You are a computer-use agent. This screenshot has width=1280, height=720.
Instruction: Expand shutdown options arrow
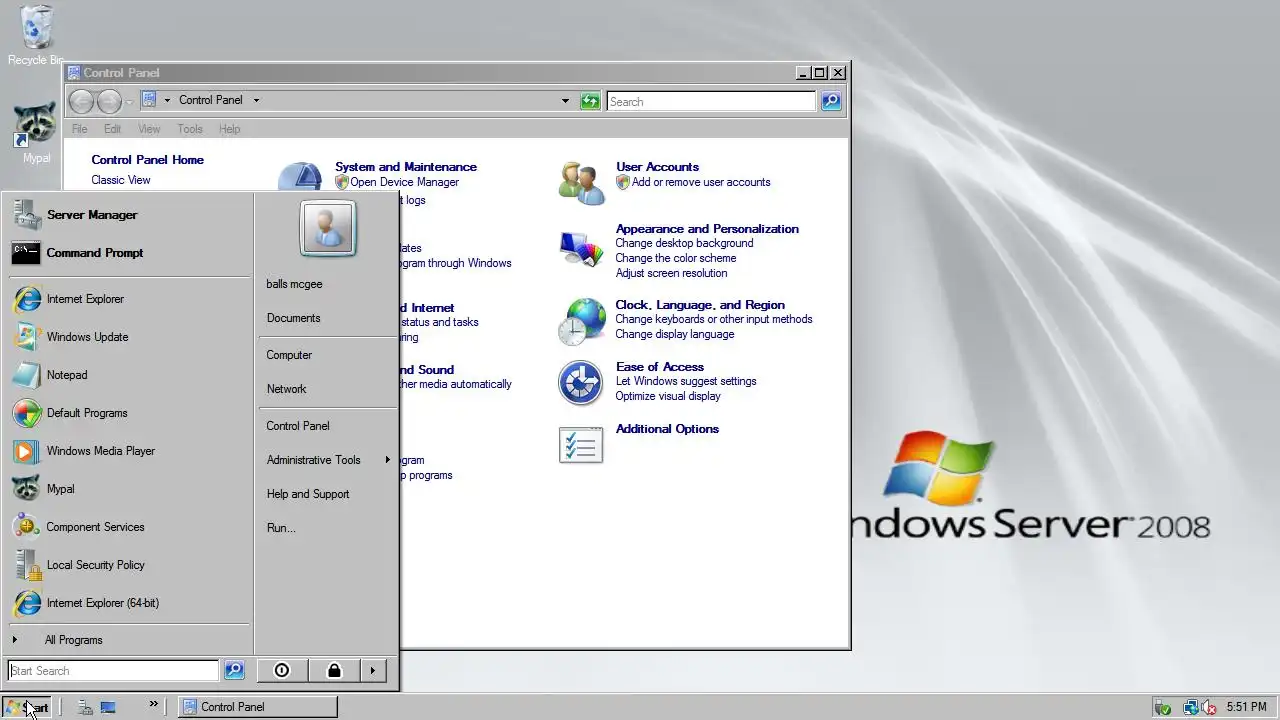(372, 671)
